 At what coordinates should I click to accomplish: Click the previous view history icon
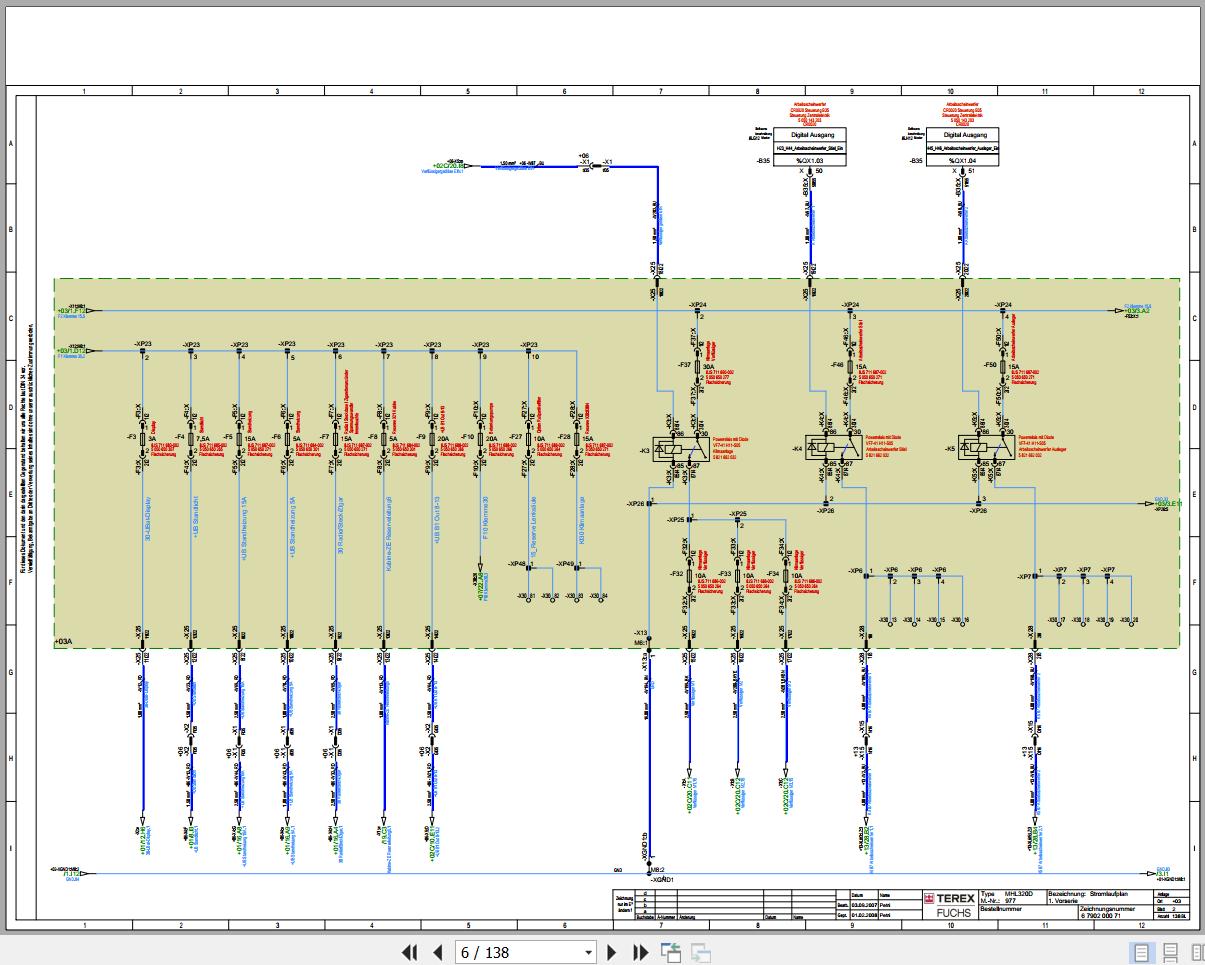click(671, 952)
